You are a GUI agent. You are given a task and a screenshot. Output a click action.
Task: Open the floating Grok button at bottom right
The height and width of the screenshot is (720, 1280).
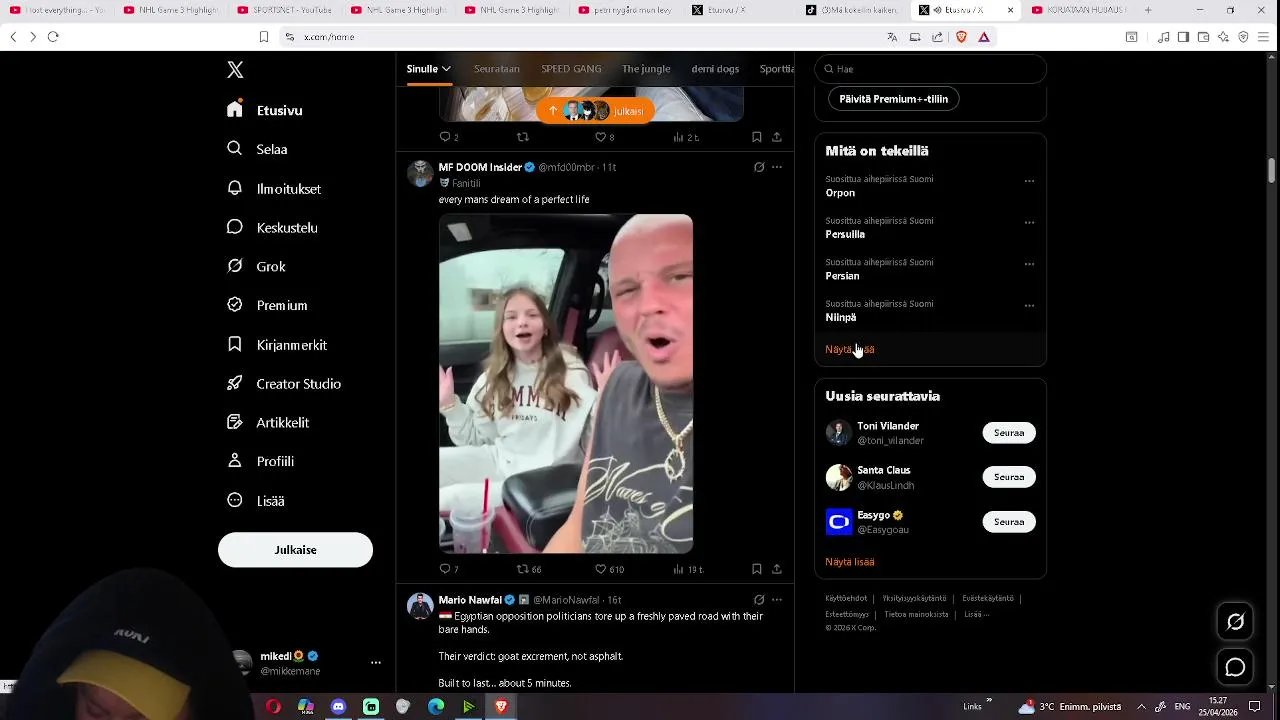1236,622
